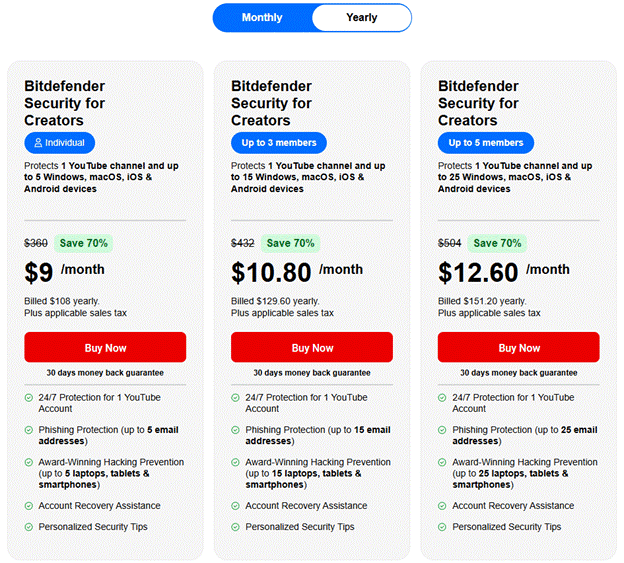The width and height of the screenshot is (624, 563).
Task: Switch billing to Yearly
Action: click(x=361, y=18)
